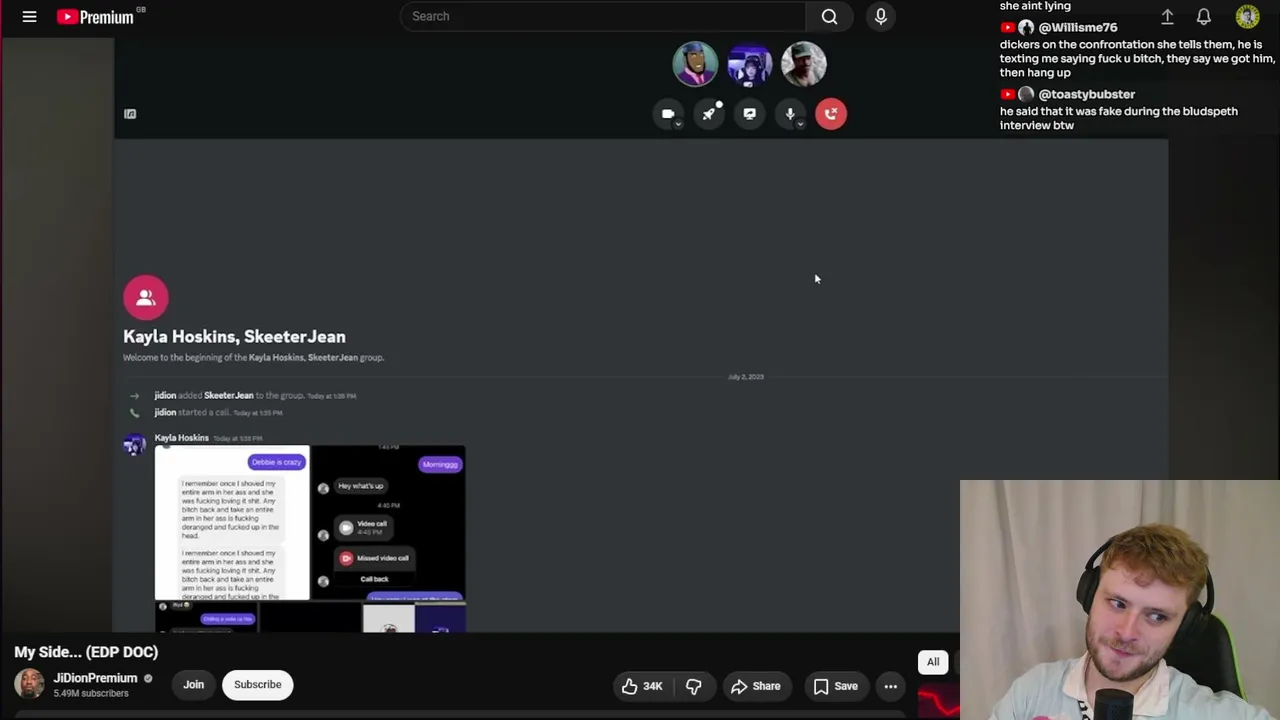Save the video to a playlist
The height and width of the screenshot is (720, 1280).
point(835,686)
